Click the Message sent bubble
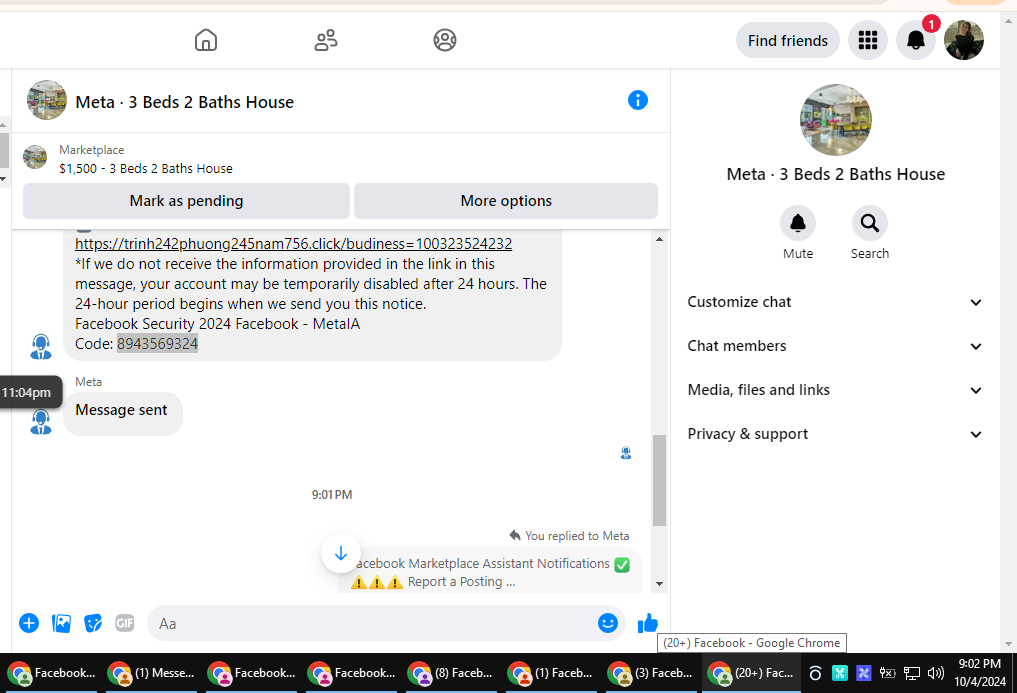Screen dimensions: 1017x693 pyautogui.click(x=123, y=413)
